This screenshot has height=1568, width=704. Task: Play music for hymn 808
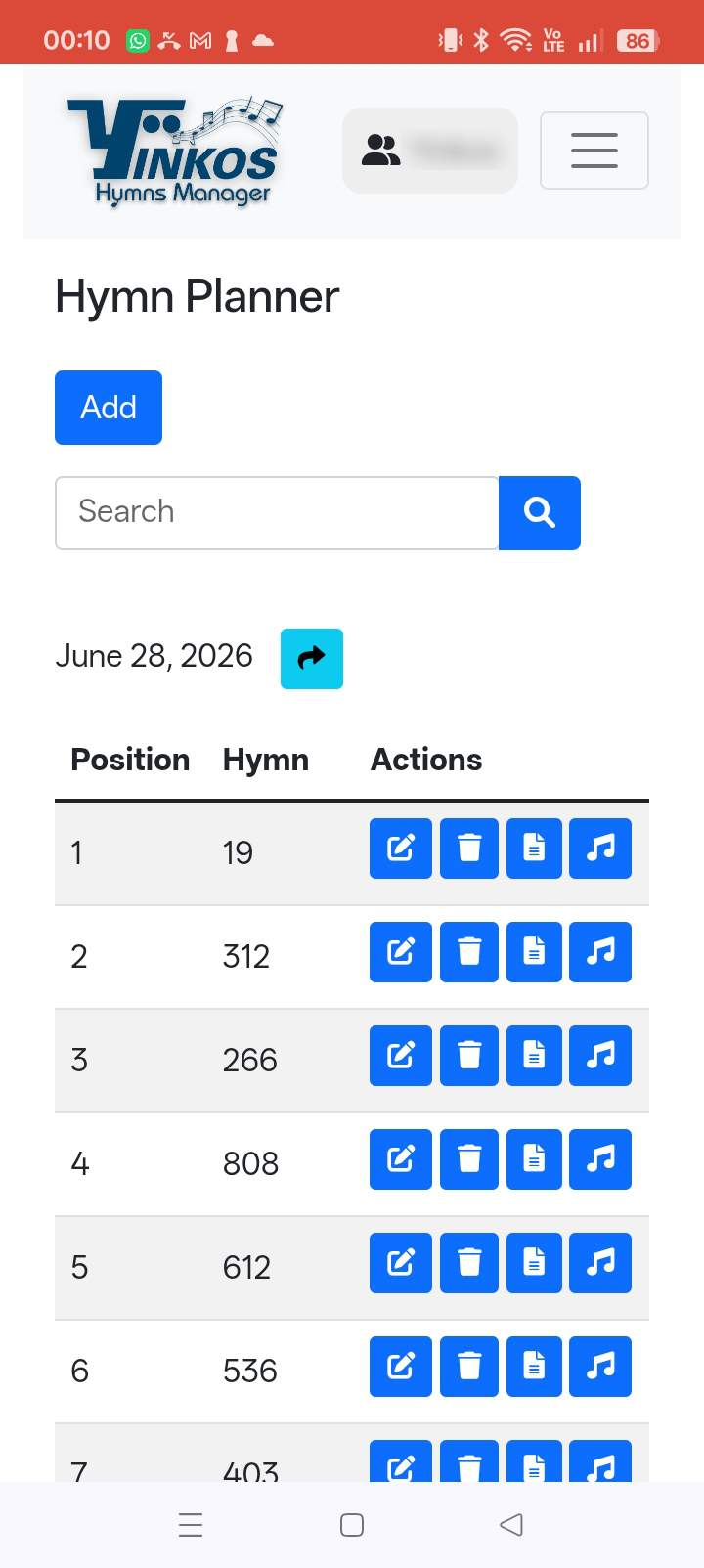pyautogui.click(x=600, y=1159)
